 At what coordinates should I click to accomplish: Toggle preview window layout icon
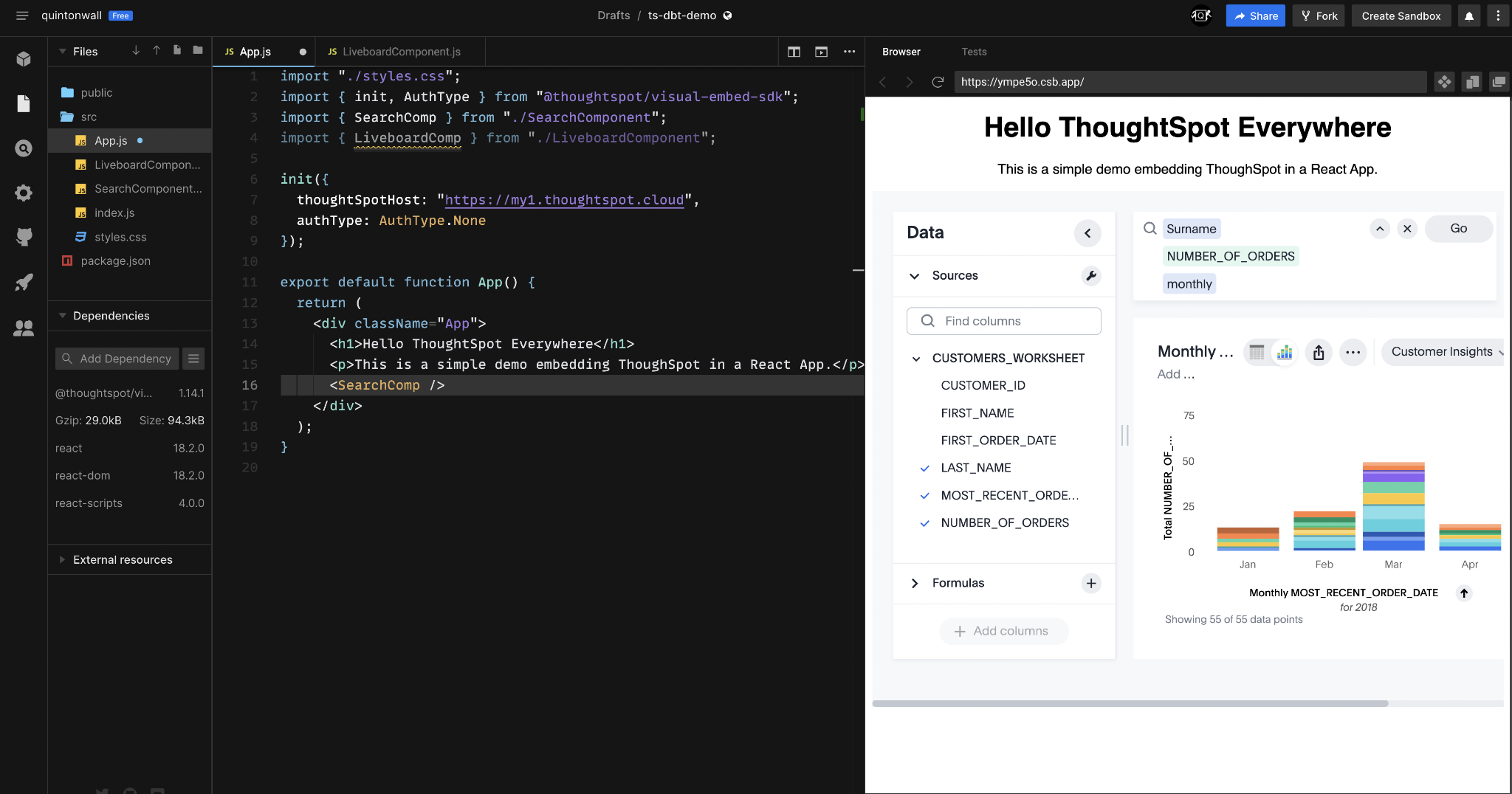[821, 52]
